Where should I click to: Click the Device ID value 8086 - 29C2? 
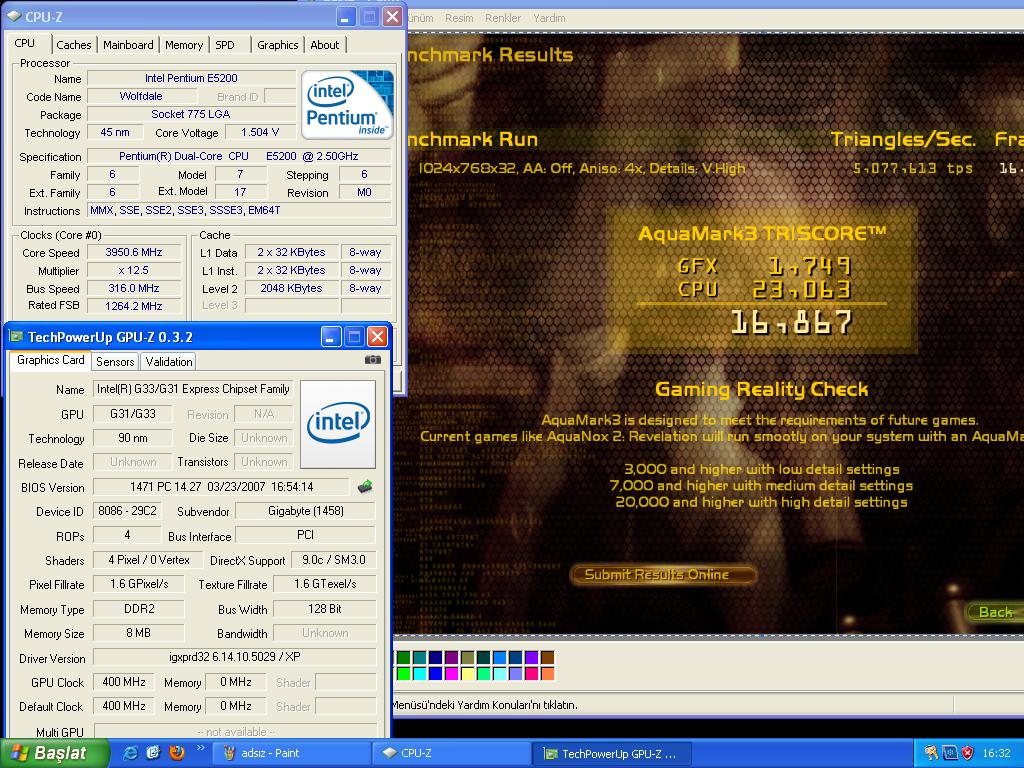tap(127, 511)
